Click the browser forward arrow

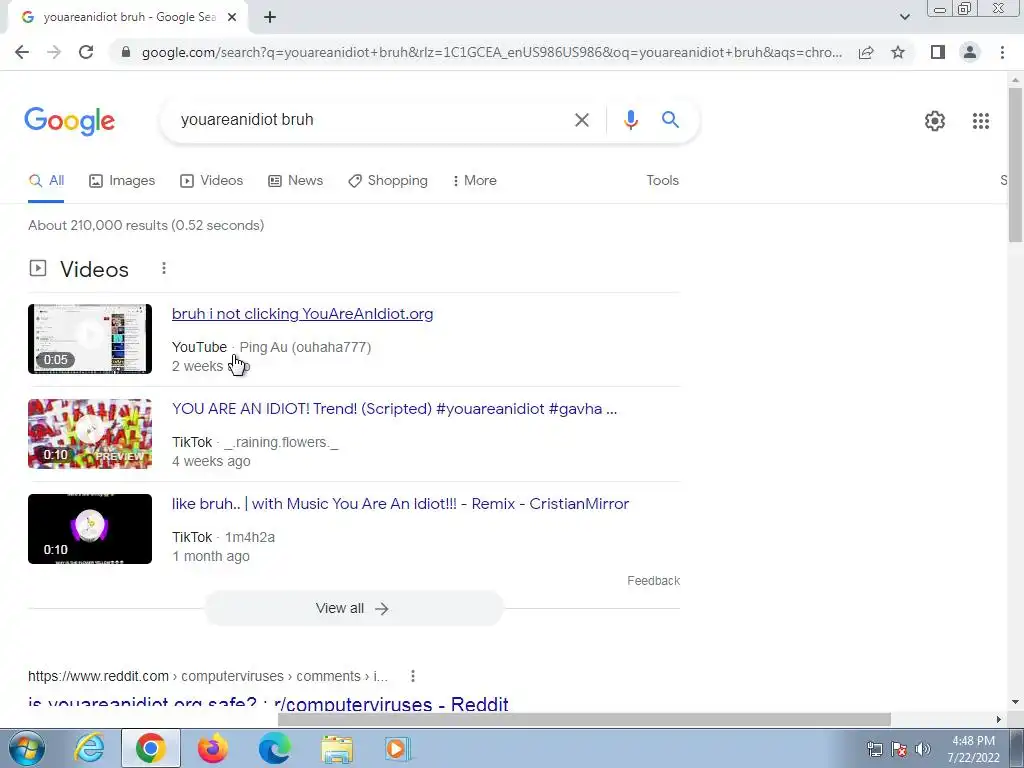click(x=54, y=52)
